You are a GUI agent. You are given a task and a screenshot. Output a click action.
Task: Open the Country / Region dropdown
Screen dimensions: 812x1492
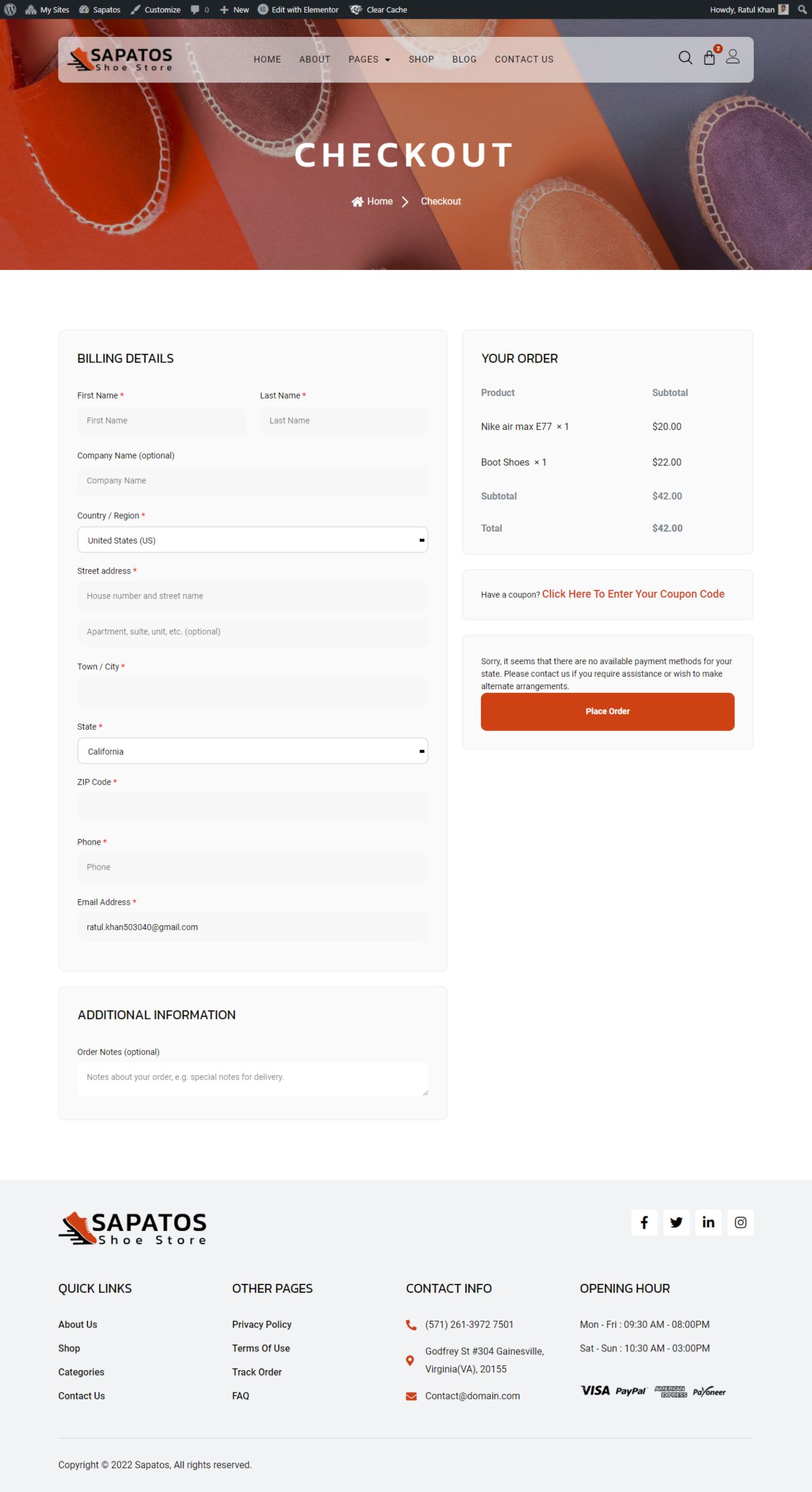(252, 540)
